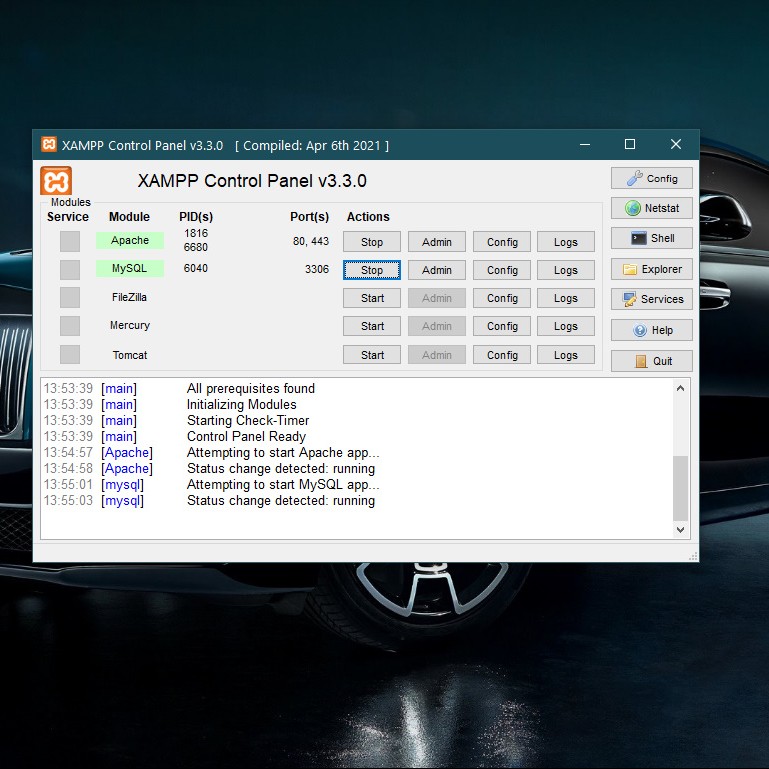This screenshot has width=769, height=769.
Task: Click the Apache ports 80, 443
Action: [x=311, y=241]
